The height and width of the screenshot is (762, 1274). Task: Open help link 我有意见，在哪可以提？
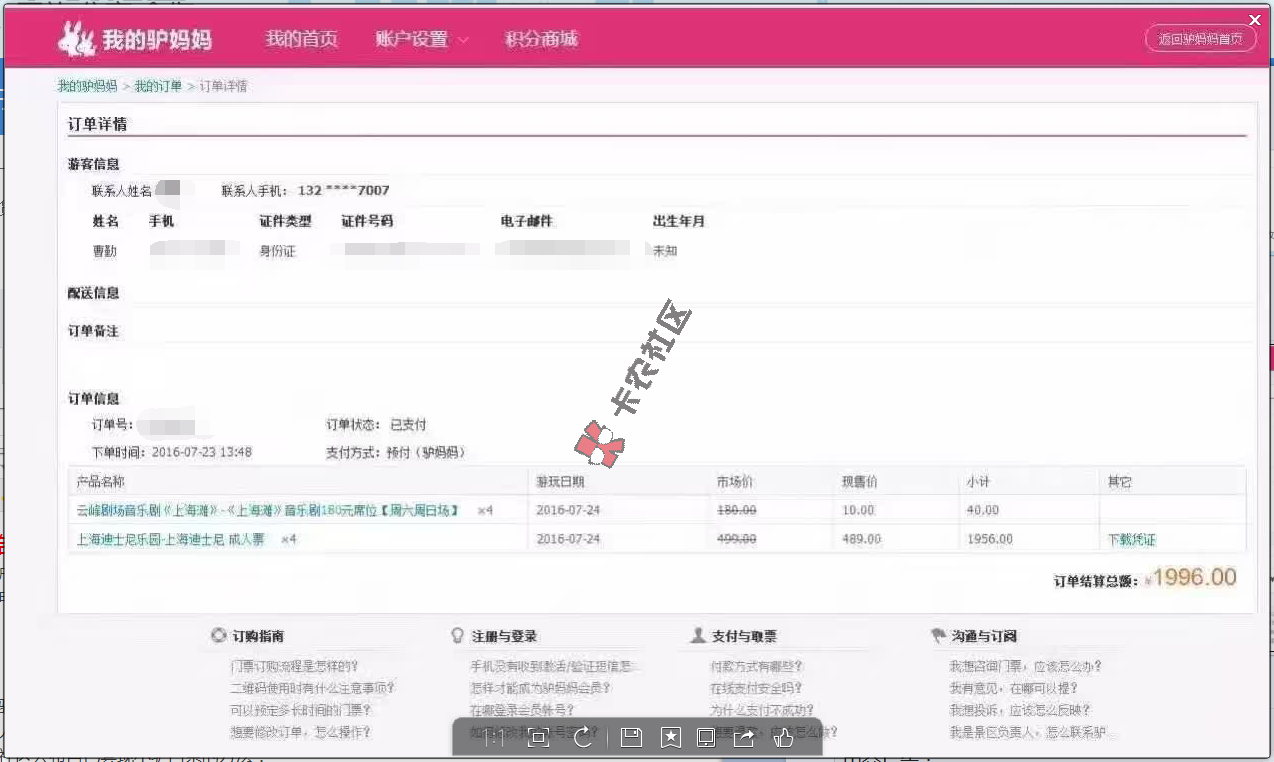tap(1013, 688)
